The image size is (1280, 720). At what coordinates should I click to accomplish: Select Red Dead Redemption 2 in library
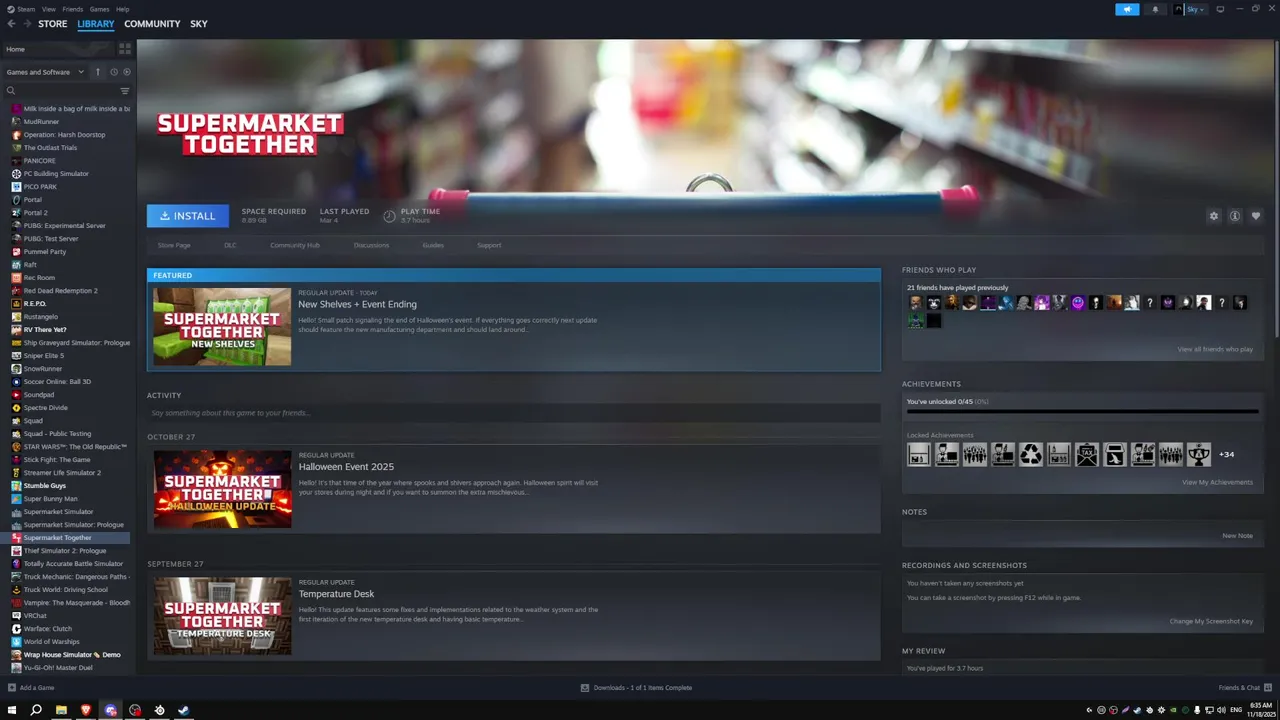pos(60,291)
